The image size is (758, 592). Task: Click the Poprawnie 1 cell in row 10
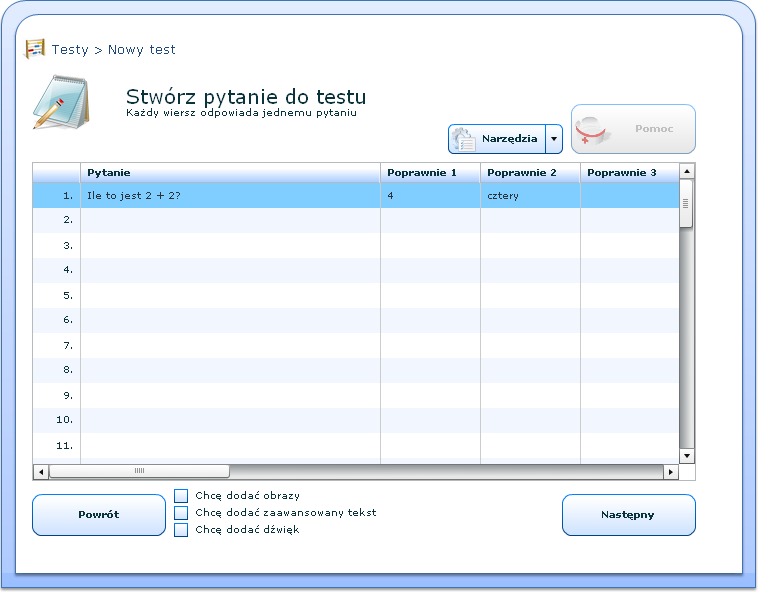pos(430,420)
